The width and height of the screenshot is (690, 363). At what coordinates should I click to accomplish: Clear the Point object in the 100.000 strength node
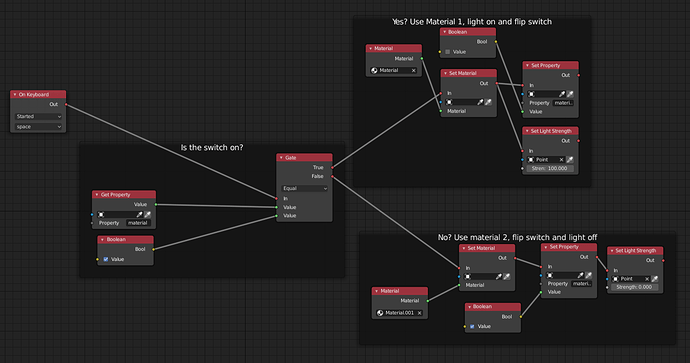point(562,160)
